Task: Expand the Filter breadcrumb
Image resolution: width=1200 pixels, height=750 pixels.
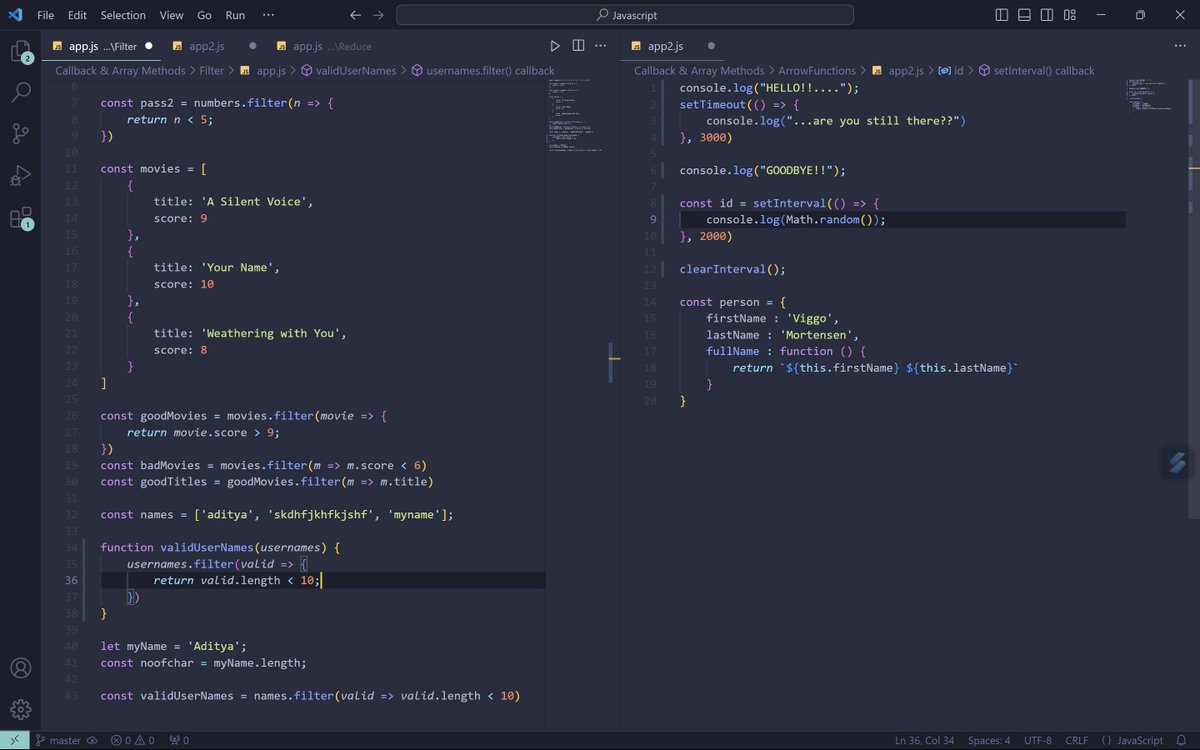Action: 211,71
